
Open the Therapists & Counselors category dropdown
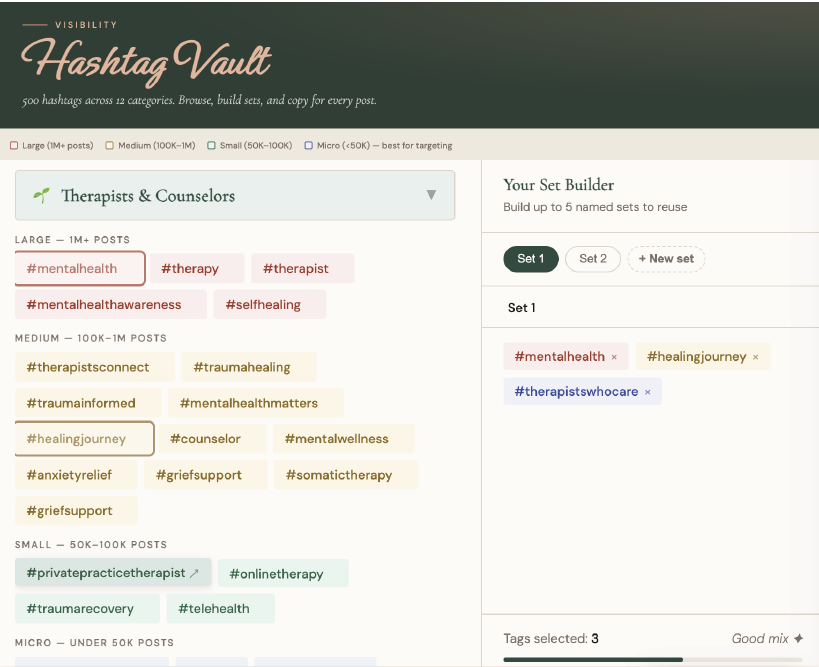pos(235,196)
